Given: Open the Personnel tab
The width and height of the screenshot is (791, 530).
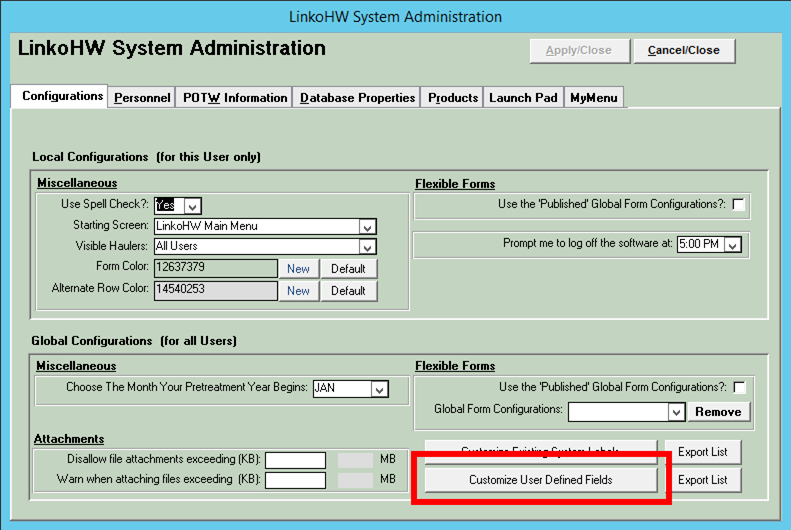Looking at the screenshot, I should coord(142,97).
